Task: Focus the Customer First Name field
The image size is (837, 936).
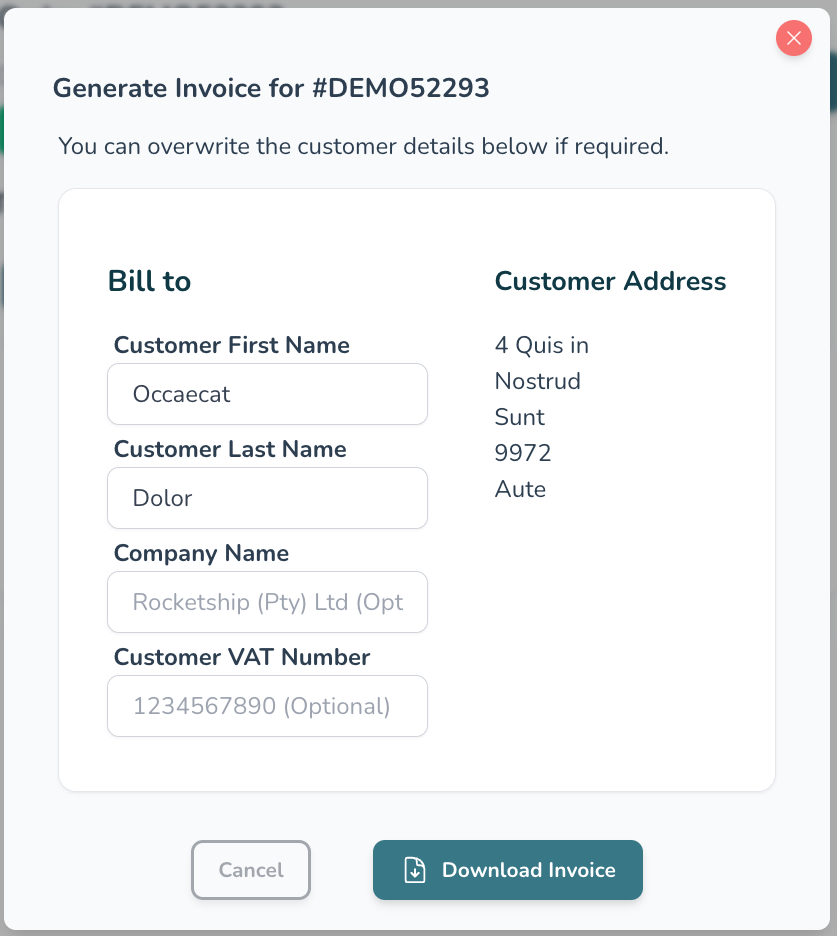Action: coord(267,394)
